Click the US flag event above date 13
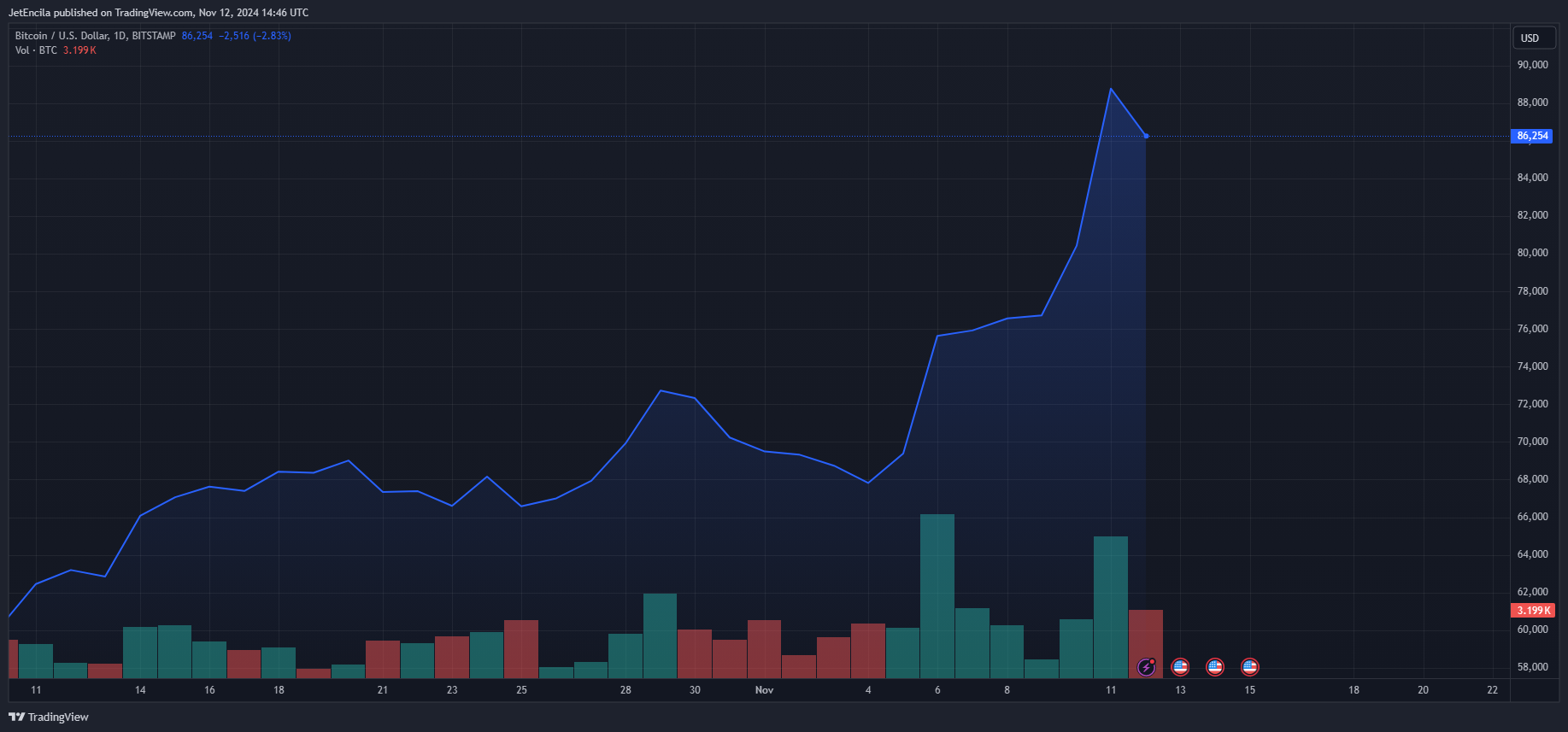 click(x=1180, y=667)
